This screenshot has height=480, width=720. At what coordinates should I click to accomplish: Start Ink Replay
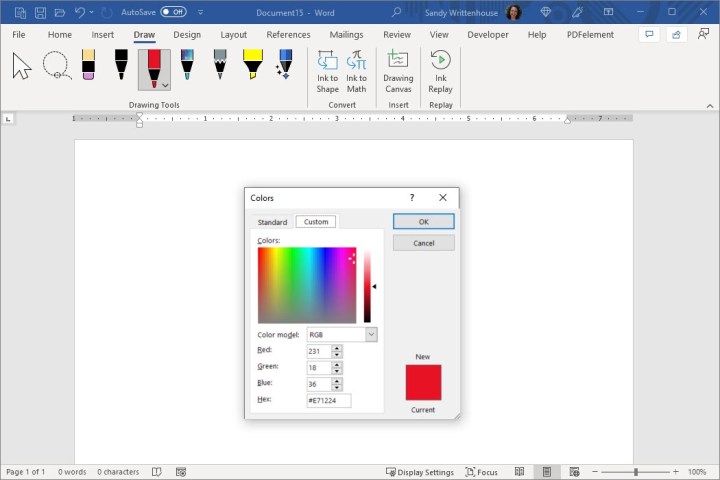point(440,70)
